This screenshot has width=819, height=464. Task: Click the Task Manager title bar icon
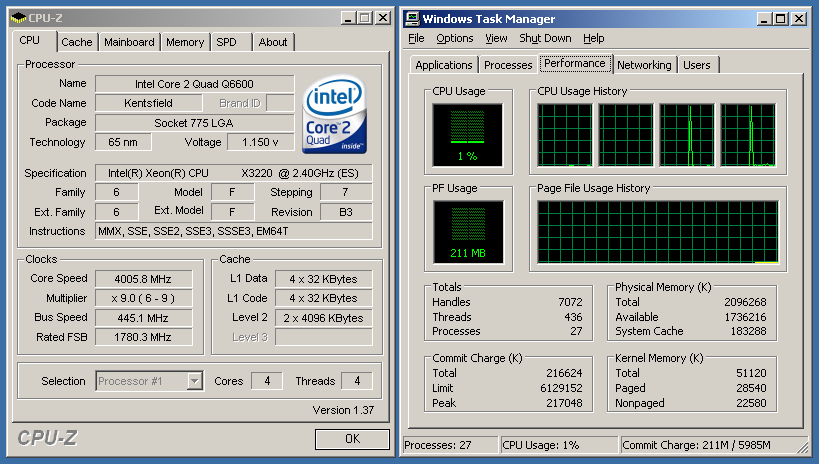tap(412, 18)
